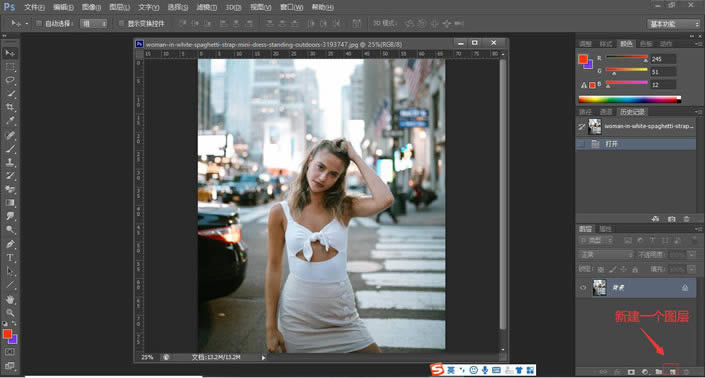The image size is (705, 378).
Task: Pick the Type tool in toolbar
Action: tap(10, 258)
